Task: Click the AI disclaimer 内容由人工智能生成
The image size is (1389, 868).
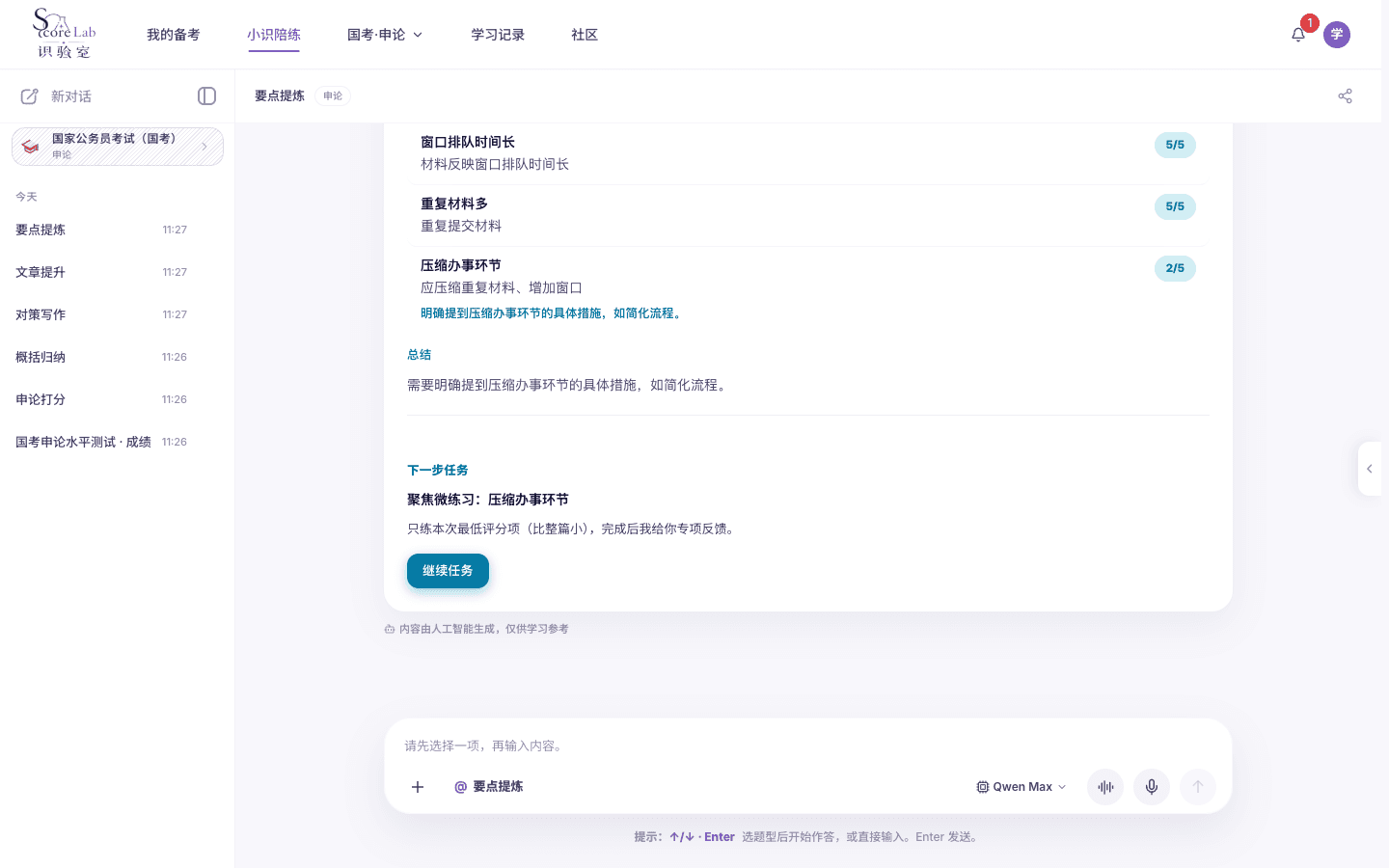Action: [477, 629]
